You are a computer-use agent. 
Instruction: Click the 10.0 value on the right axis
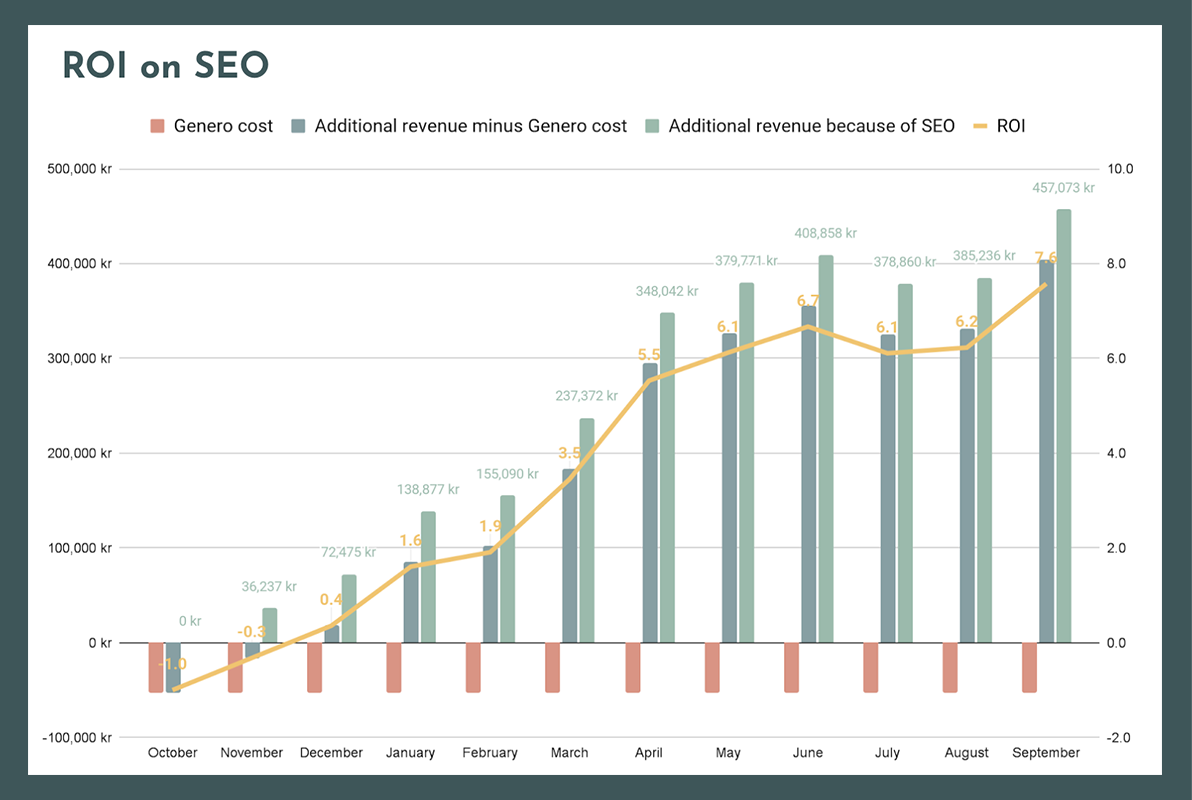1121,168
